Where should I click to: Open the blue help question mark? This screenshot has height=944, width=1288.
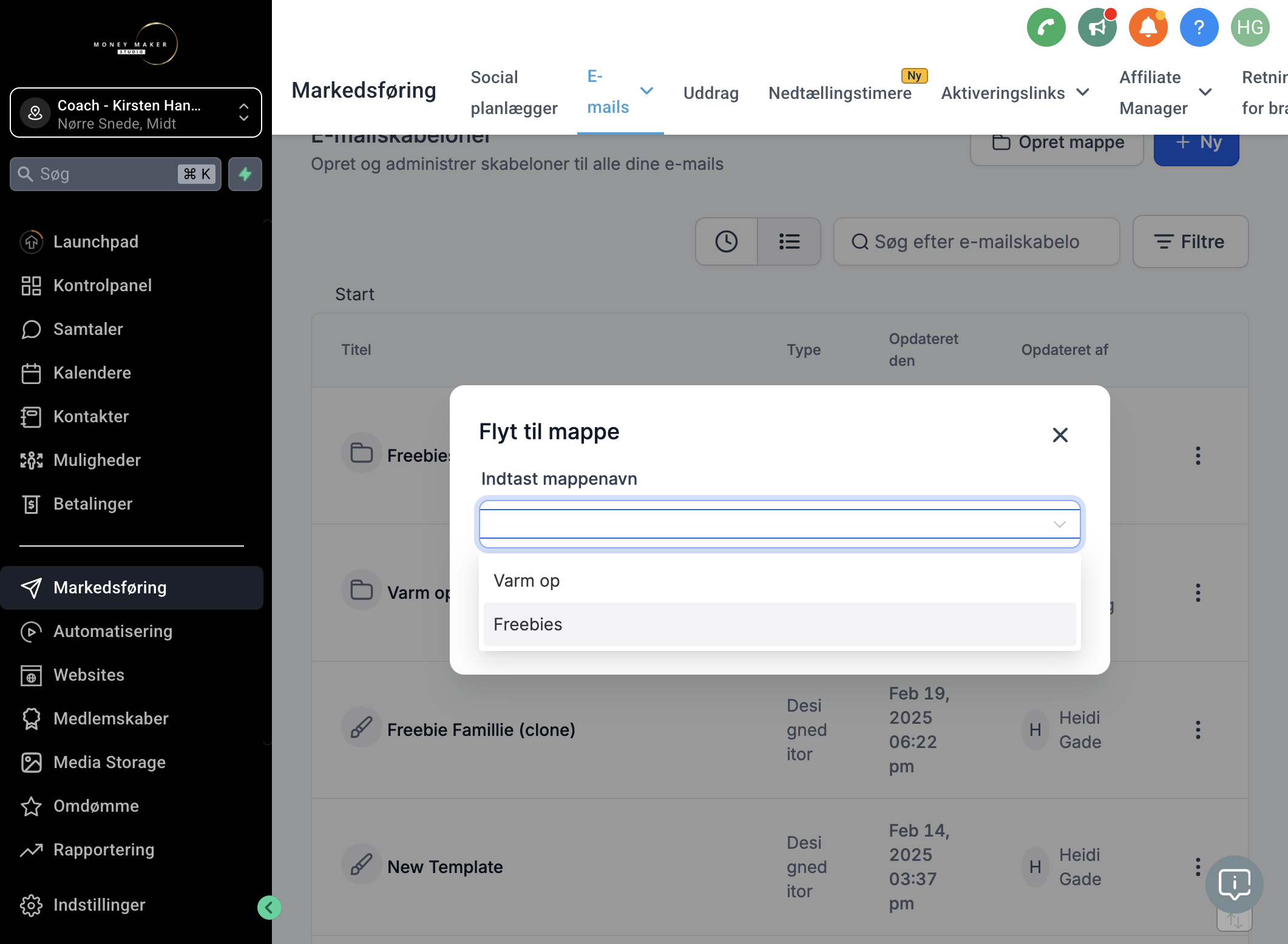coord(1199,27)
